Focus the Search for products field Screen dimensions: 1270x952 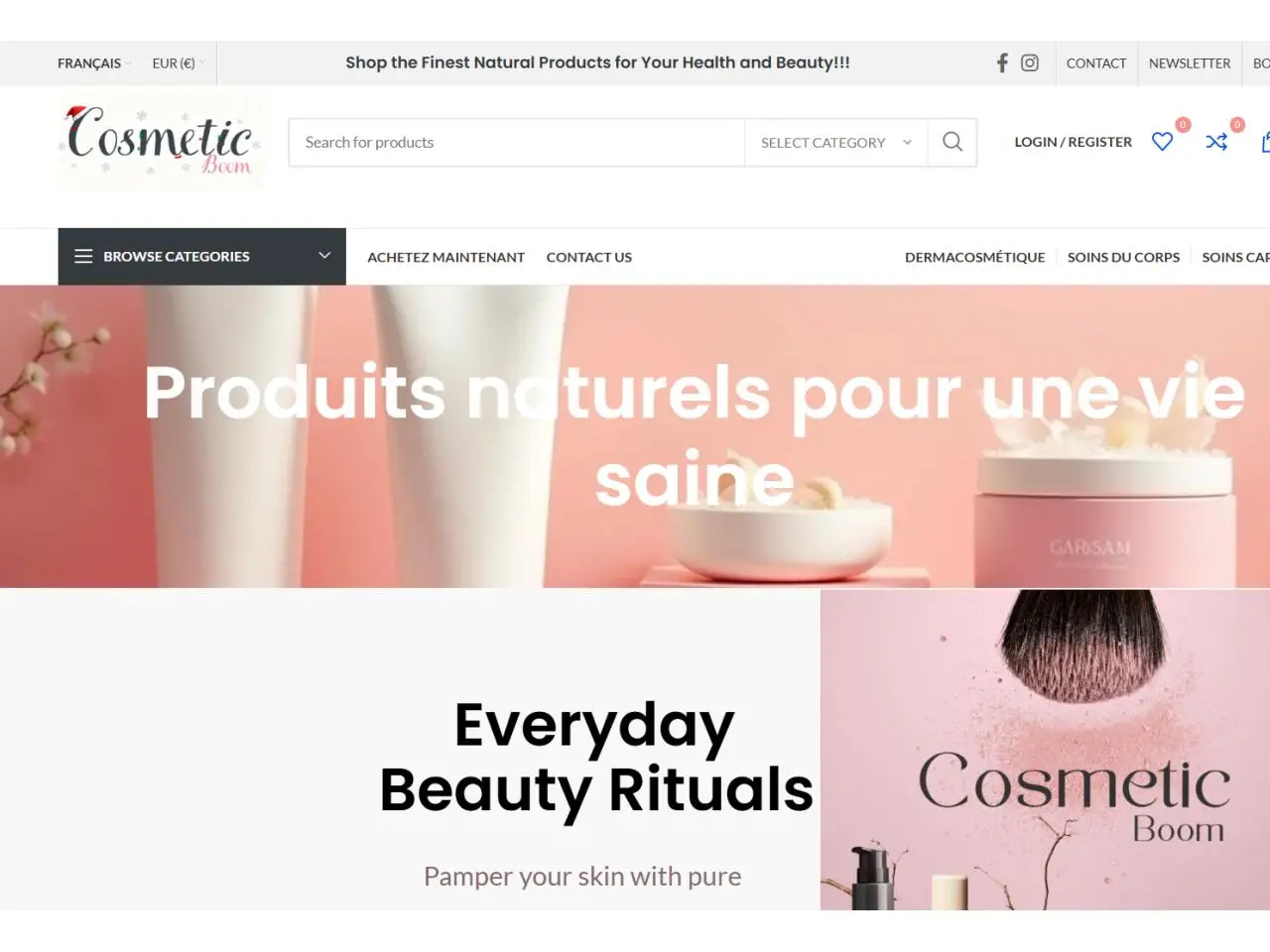tap(517, 143)
